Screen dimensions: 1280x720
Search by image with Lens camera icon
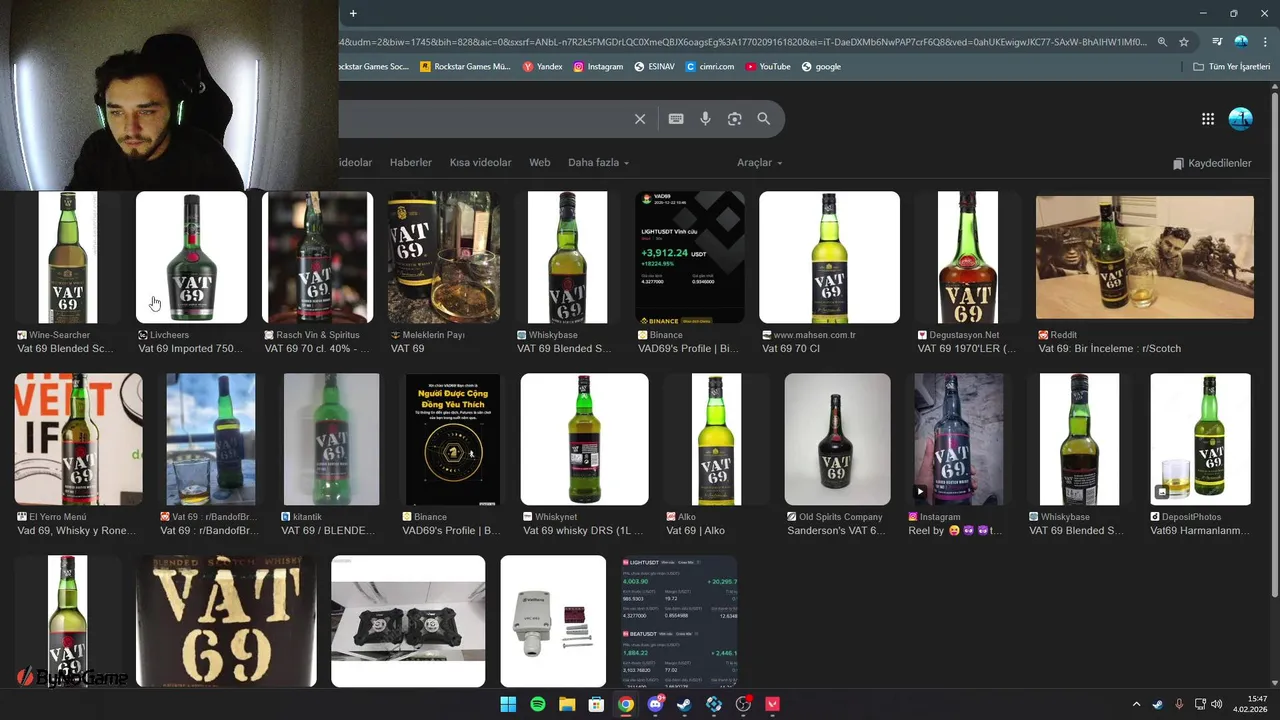click(735, 119)
